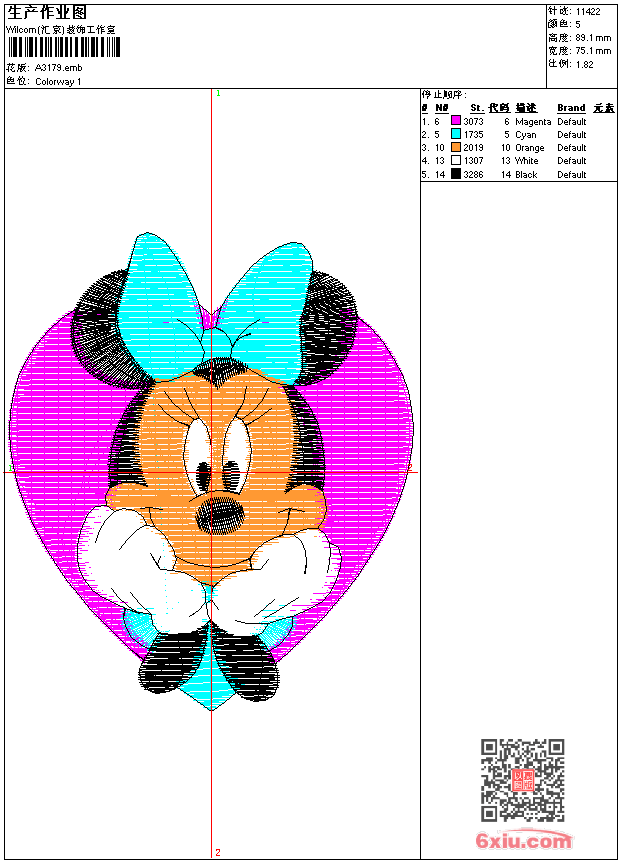The image size is (620, 860).
Task: Click the 'White' description text
Action: click(x=527, y=161)
